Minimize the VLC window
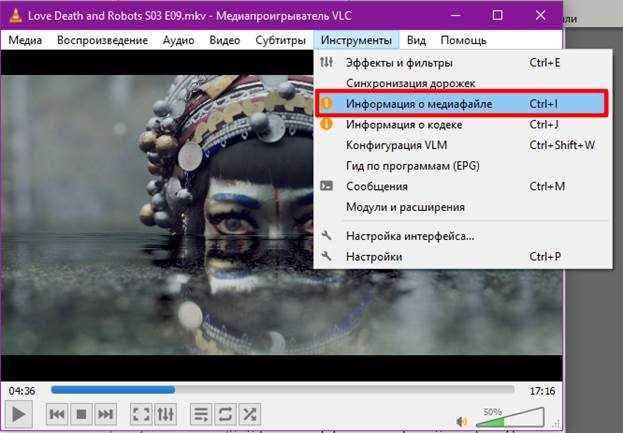 455,15
